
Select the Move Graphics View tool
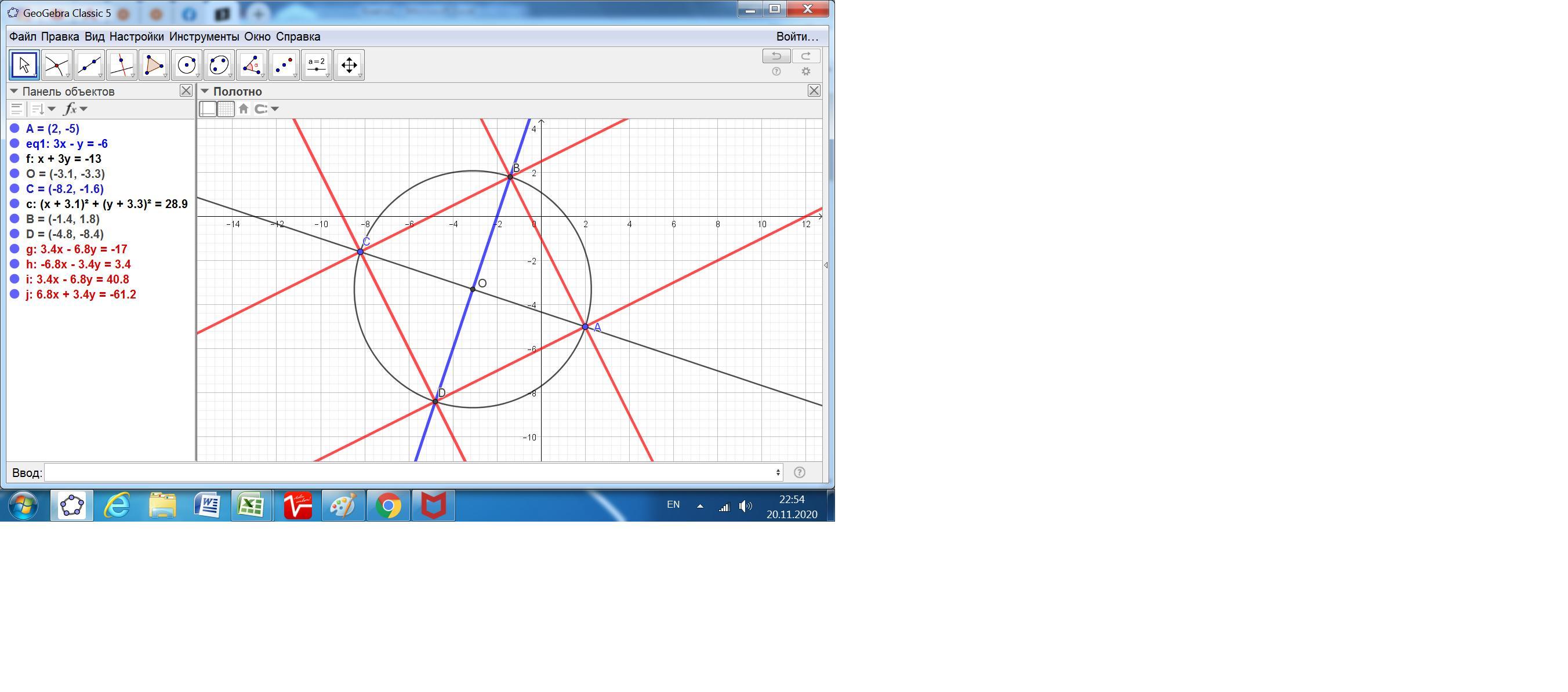coord(349,64)
